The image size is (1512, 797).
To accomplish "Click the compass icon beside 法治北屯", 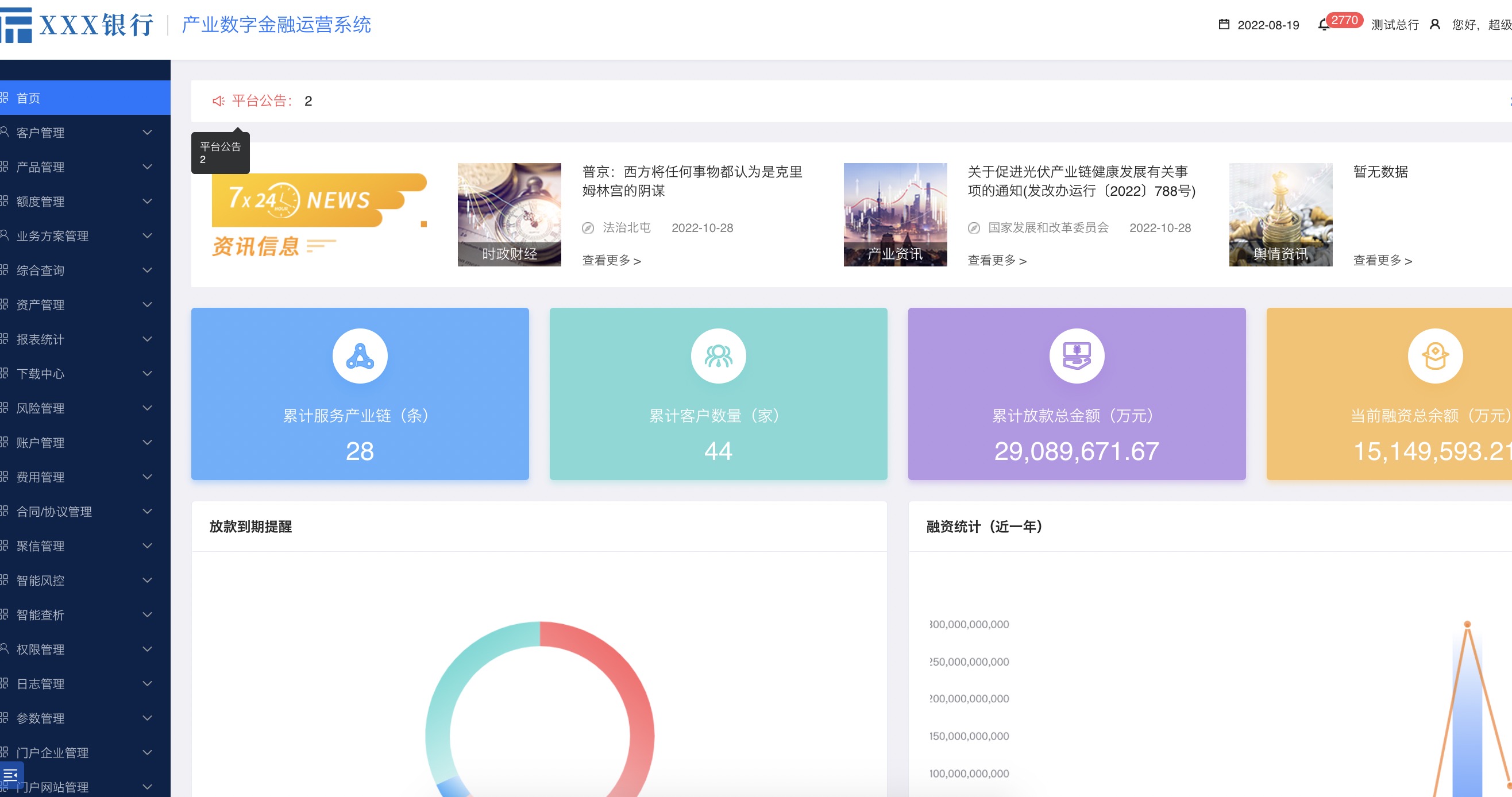I will 588,229.
